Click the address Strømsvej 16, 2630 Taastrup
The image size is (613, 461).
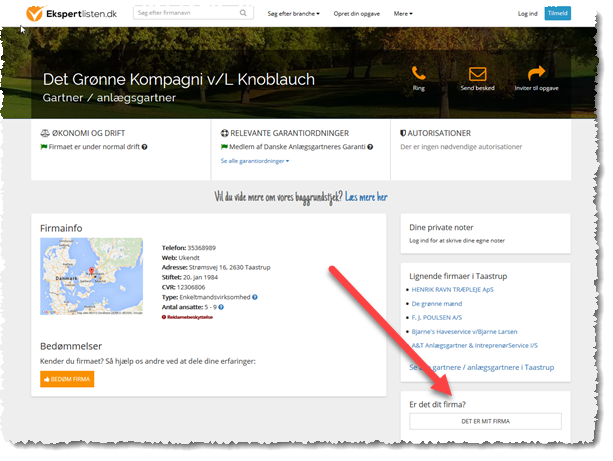point(229,267)
